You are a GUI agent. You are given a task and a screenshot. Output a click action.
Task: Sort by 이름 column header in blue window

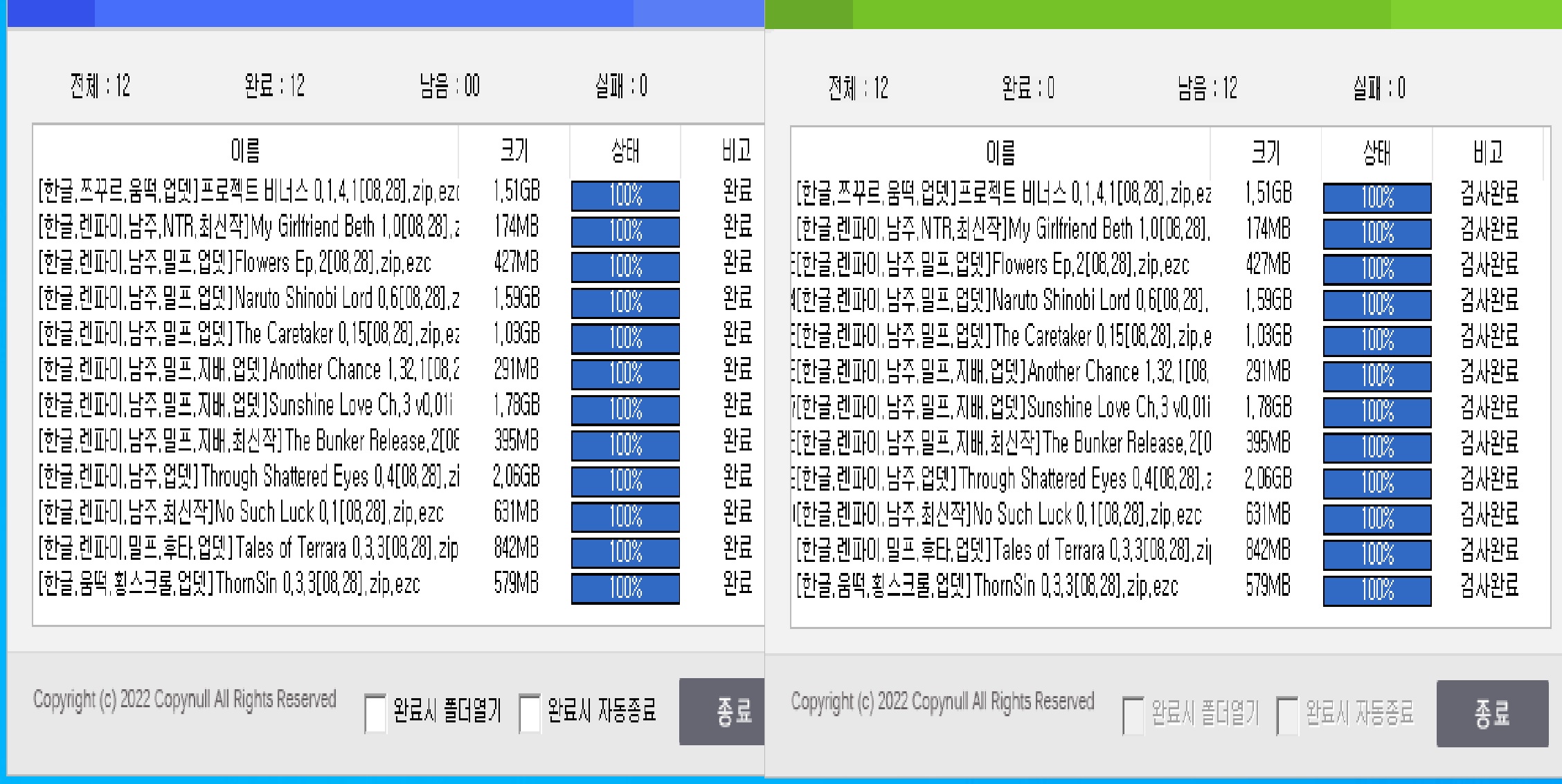pyautogui.click(x=245, y=150)
